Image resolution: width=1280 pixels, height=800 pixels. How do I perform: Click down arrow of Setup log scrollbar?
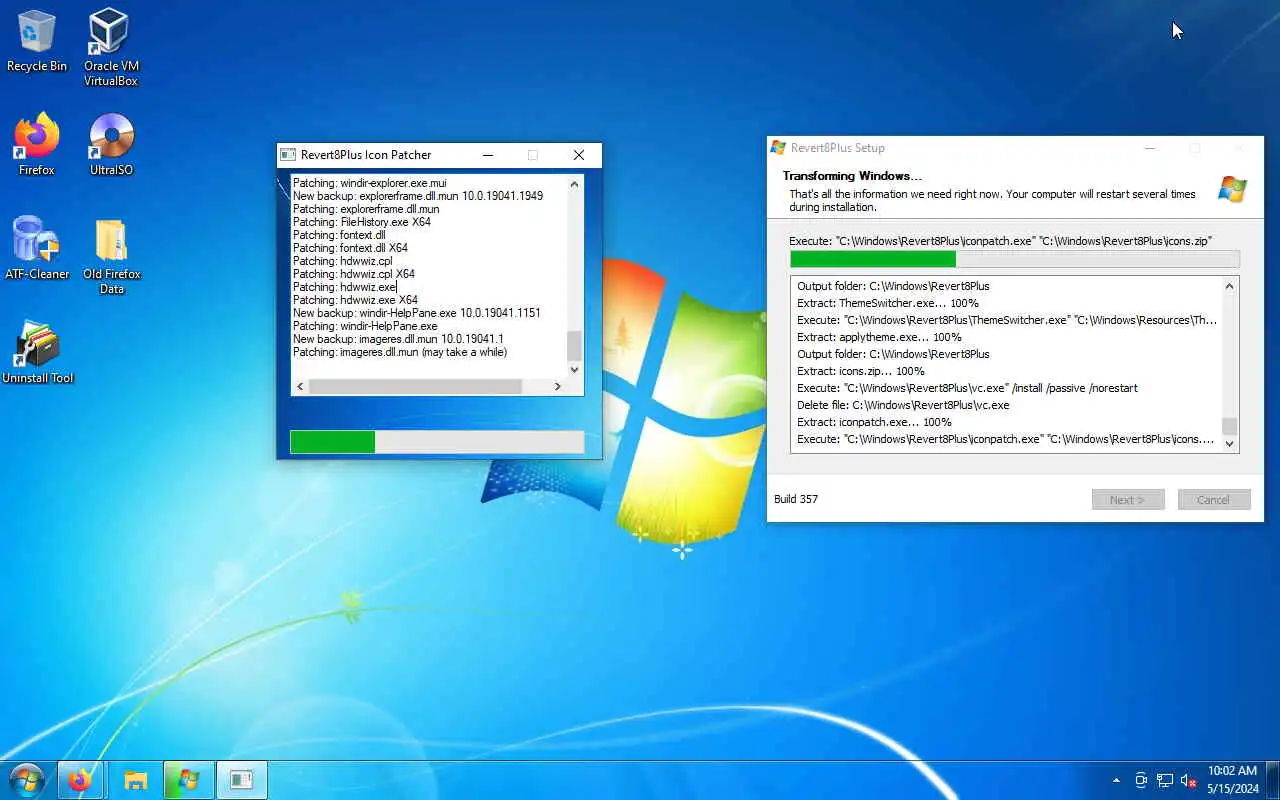click(1230, 444)
